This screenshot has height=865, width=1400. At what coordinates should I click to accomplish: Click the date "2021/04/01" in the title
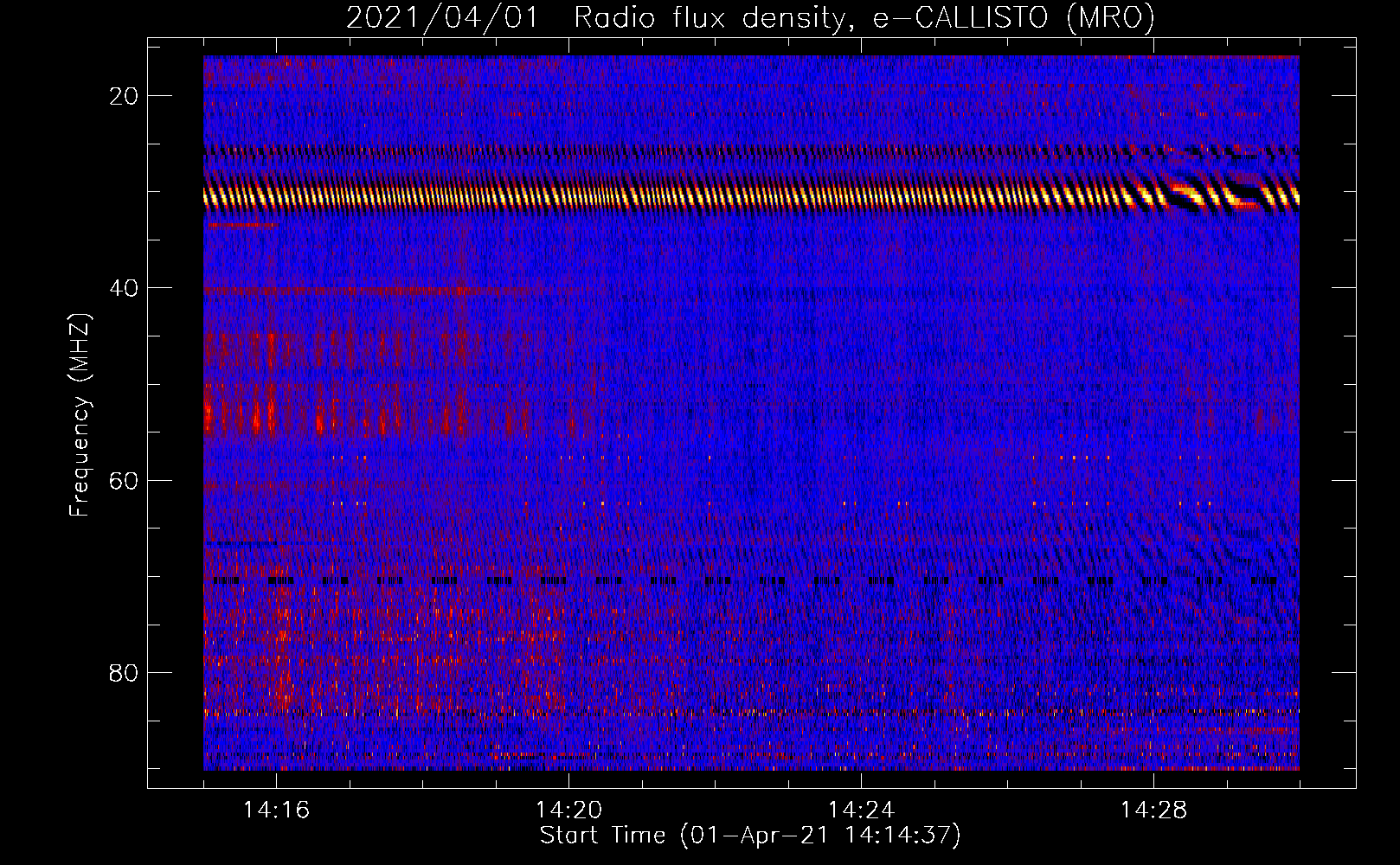[x=442, y=18]
